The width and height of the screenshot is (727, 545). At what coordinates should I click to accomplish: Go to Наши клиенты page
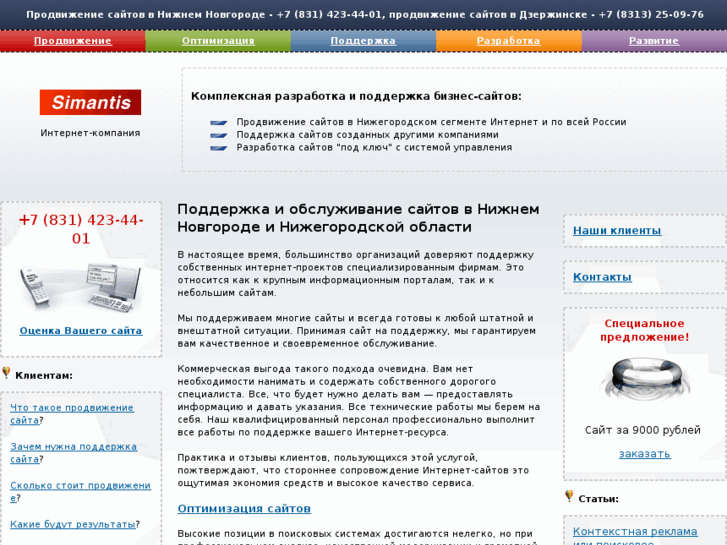(617, 231)
